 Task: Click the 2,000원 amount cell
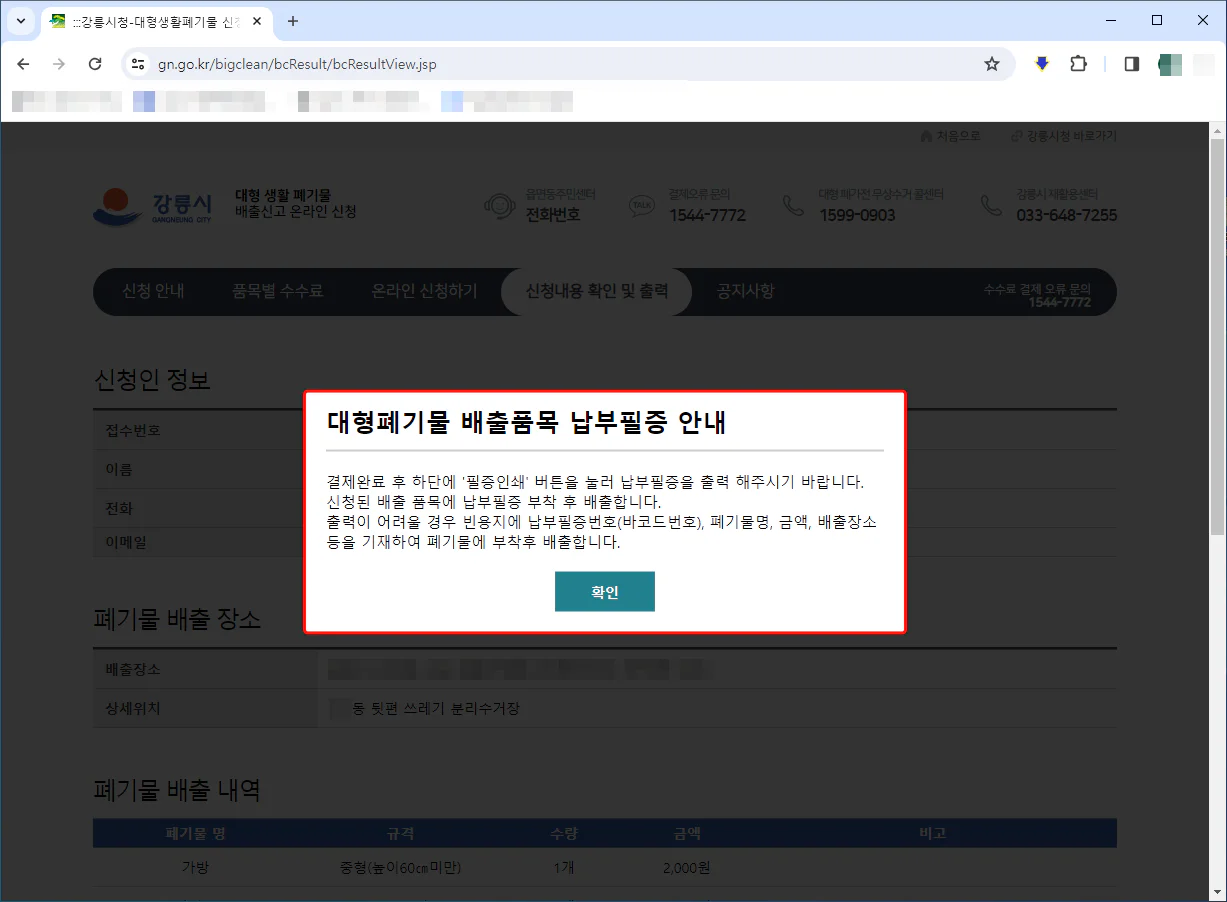[x=686, y=867]
